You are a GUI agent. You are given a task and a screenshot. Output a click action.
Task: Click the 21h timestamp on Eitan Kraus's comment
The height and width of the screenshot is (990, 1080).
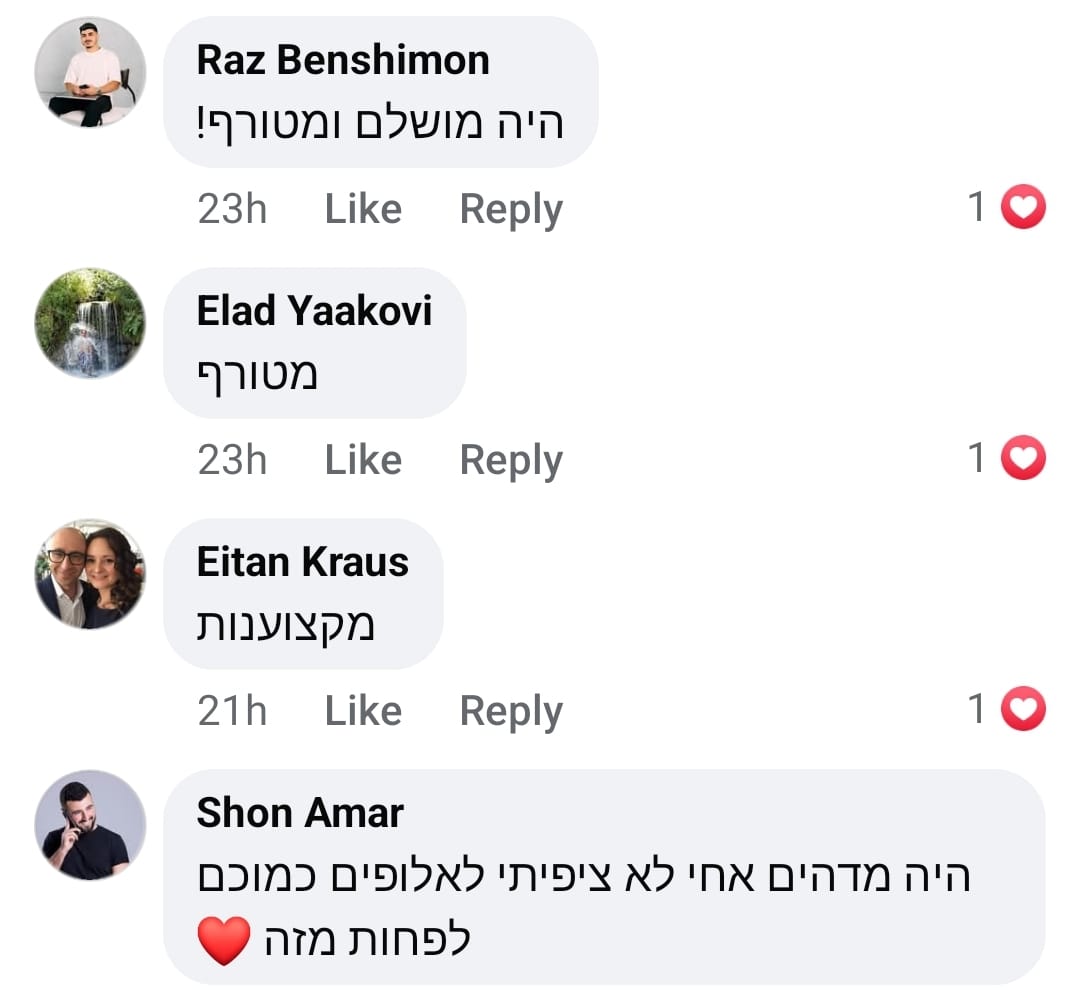(x=232, y=711)
